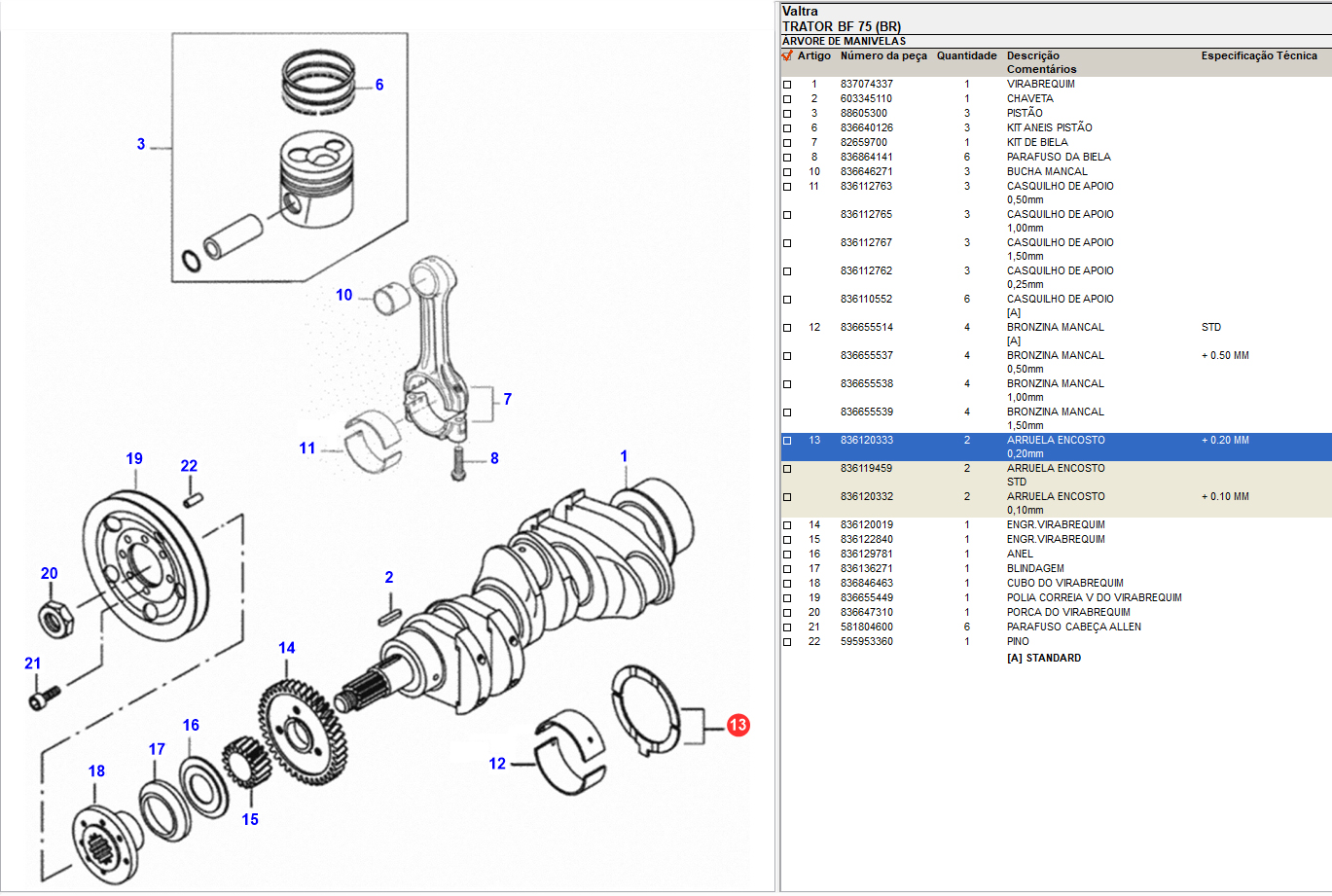
Task: Click the crankshaft drawing labeled 1
Action: 545,584
